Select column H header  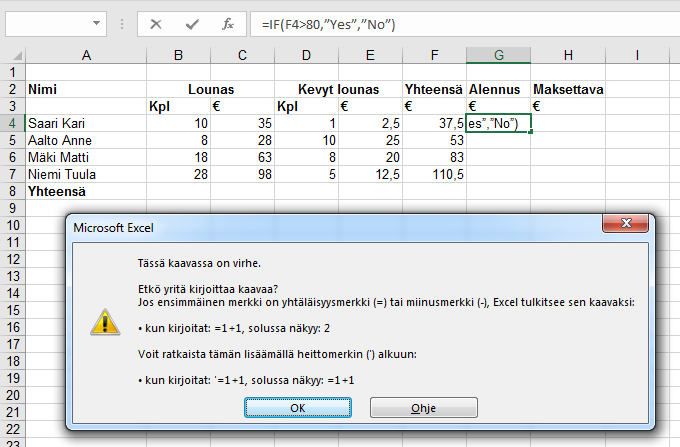568,55
